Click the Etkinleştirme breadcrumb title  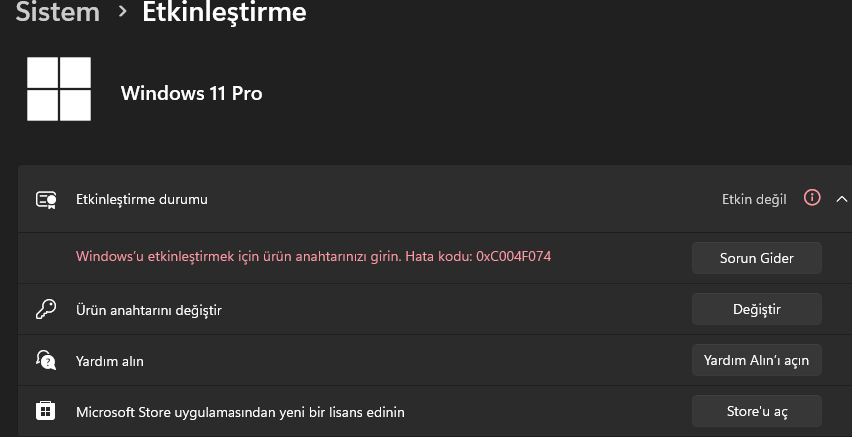coord(224,12)
